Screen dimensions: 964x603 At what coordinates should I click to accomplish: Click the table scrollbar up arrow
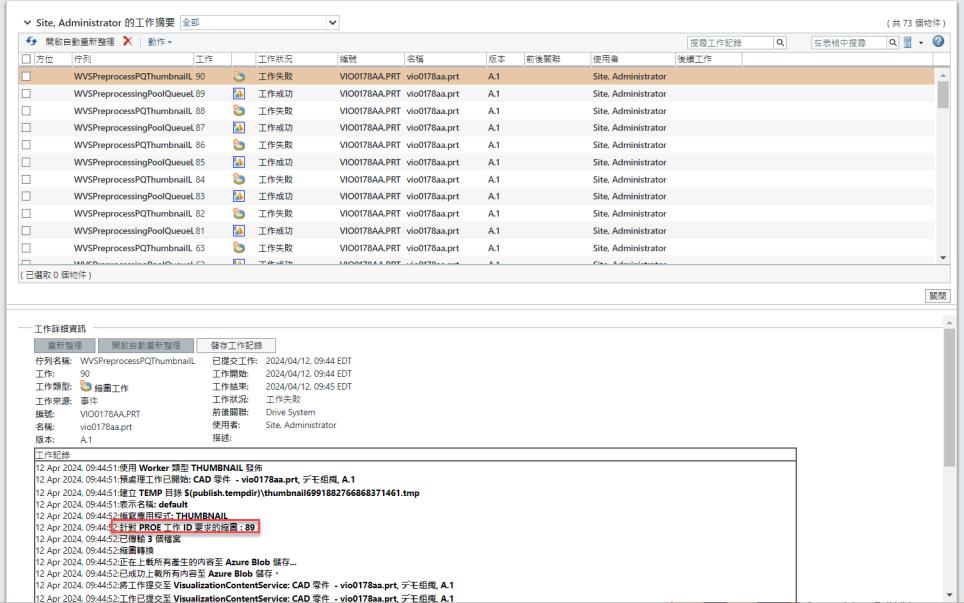(943, 74)
